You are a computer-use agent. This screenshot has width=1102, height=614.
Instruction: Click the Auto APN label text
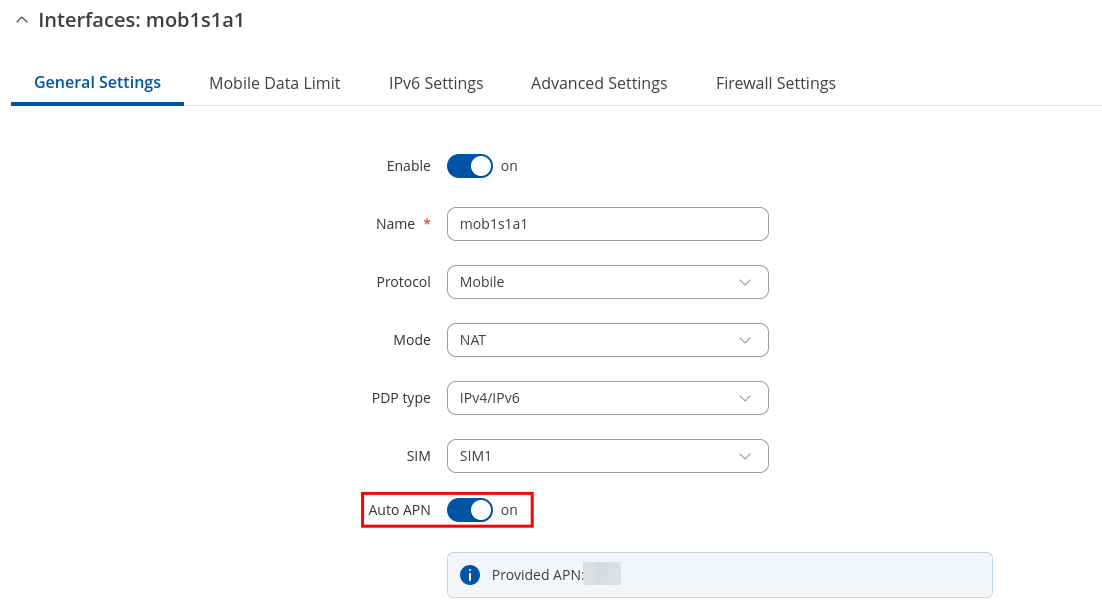click(399, 510)
